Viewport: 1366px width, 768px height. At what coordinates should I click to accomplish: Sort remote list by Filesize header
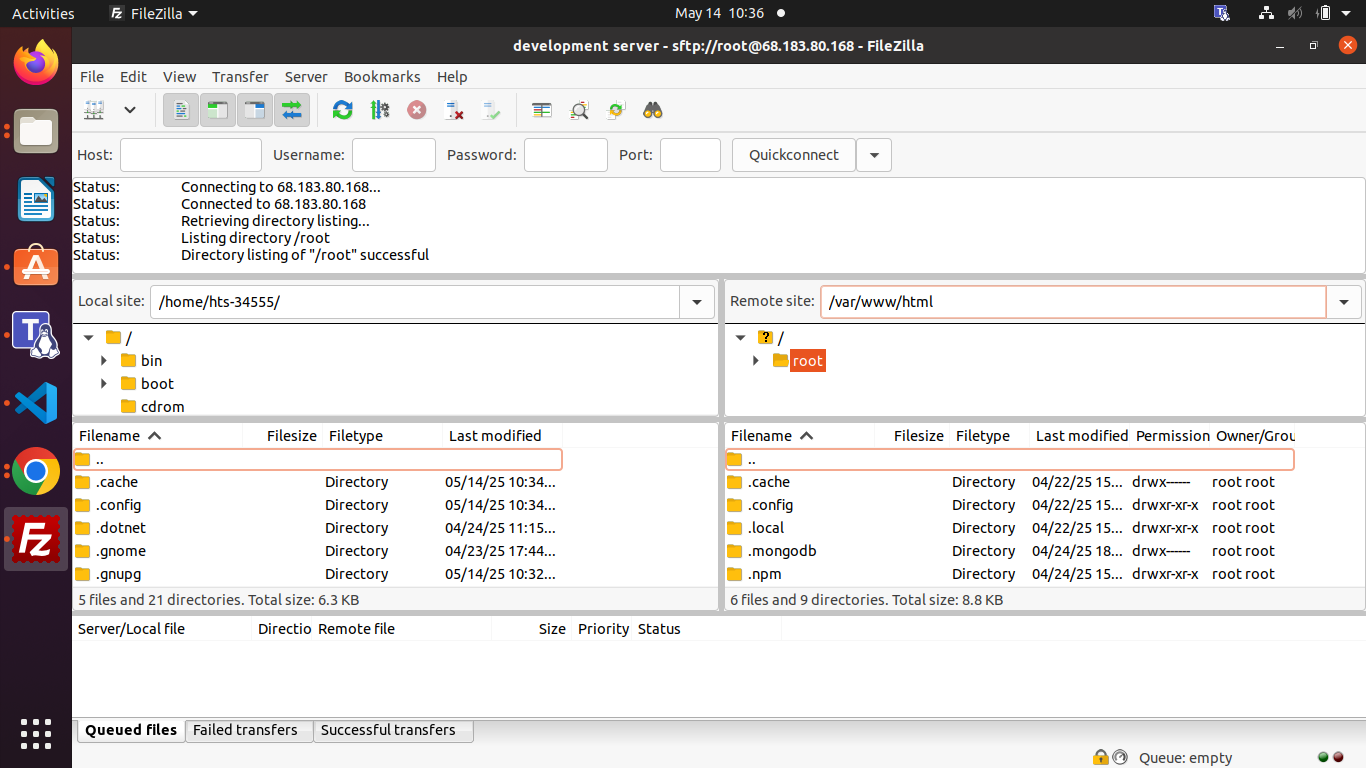(x=913, y=436)
